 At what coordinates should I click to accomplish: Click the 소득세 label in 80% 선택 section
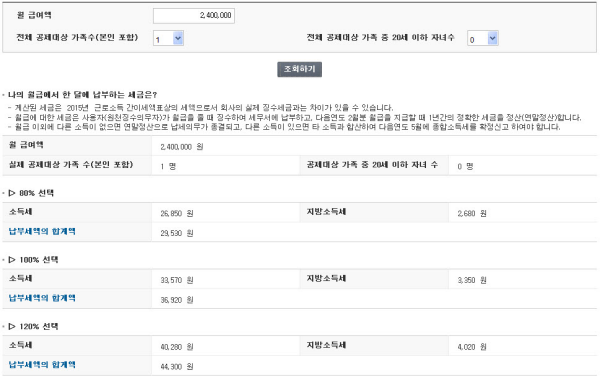(x=21, y=212)
